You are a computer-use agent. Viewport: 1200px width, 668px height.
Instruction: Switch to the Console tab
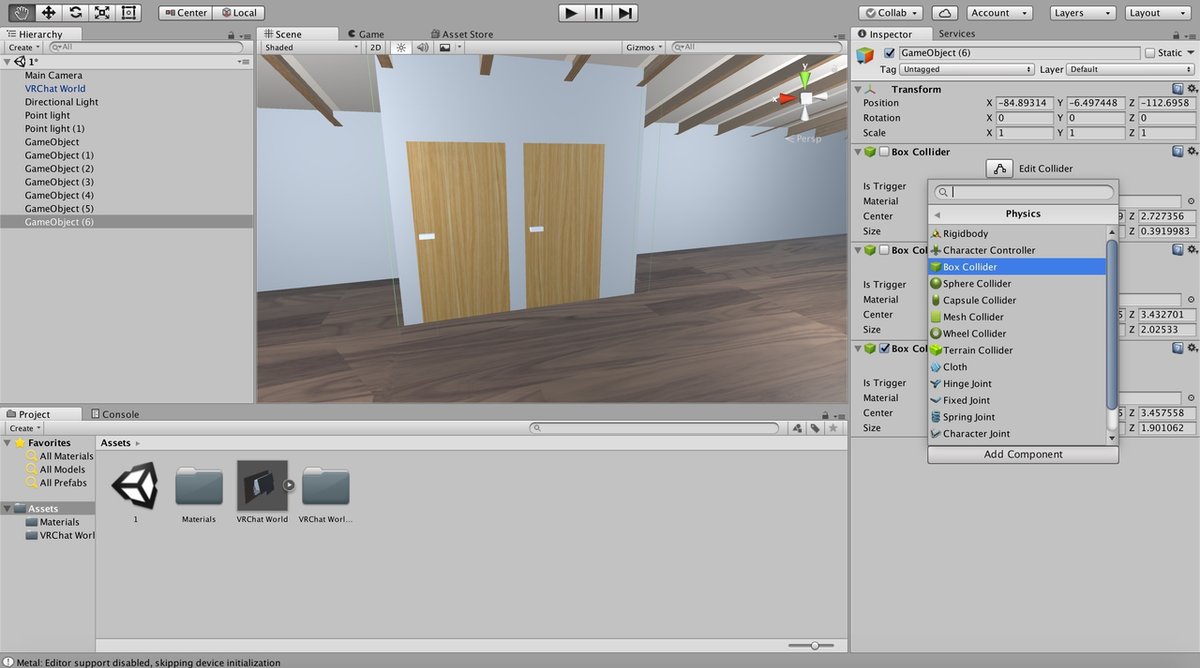click(115, 414)
